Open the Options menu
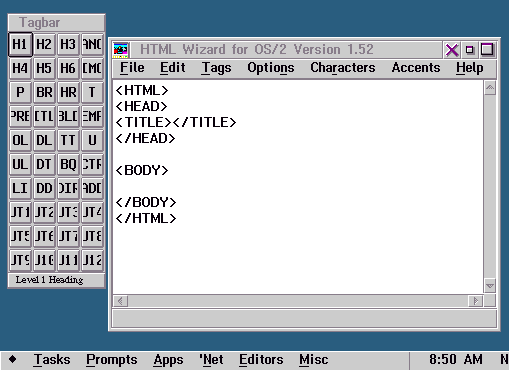The image size is (509, 370). point(271,68)
